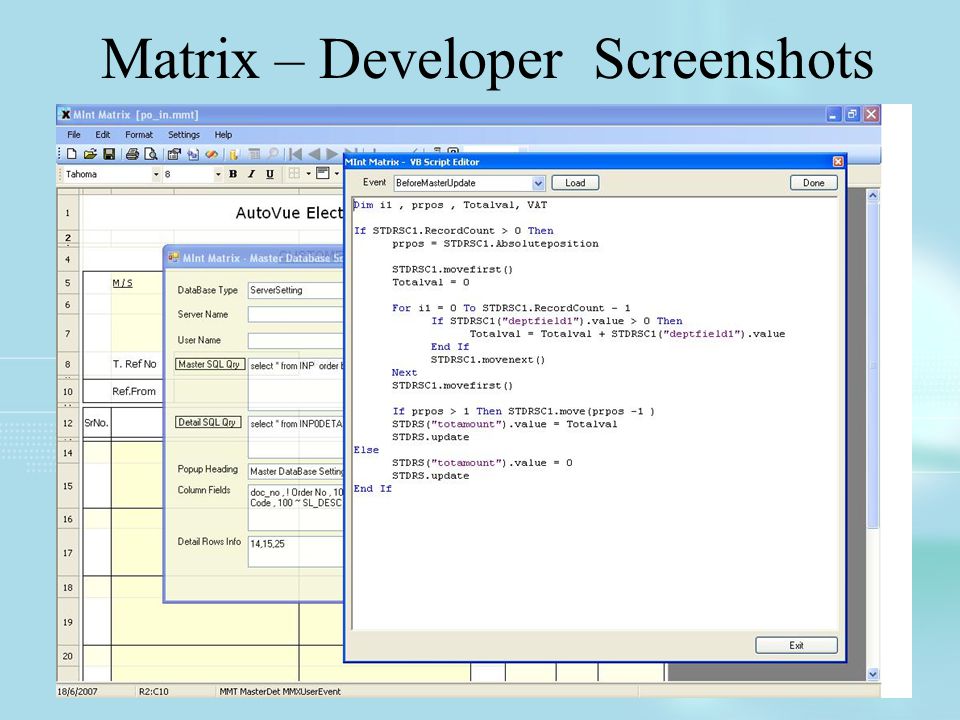Screen dimensions: 960x720
Task: Open the File menu
Action: (74, 135)
